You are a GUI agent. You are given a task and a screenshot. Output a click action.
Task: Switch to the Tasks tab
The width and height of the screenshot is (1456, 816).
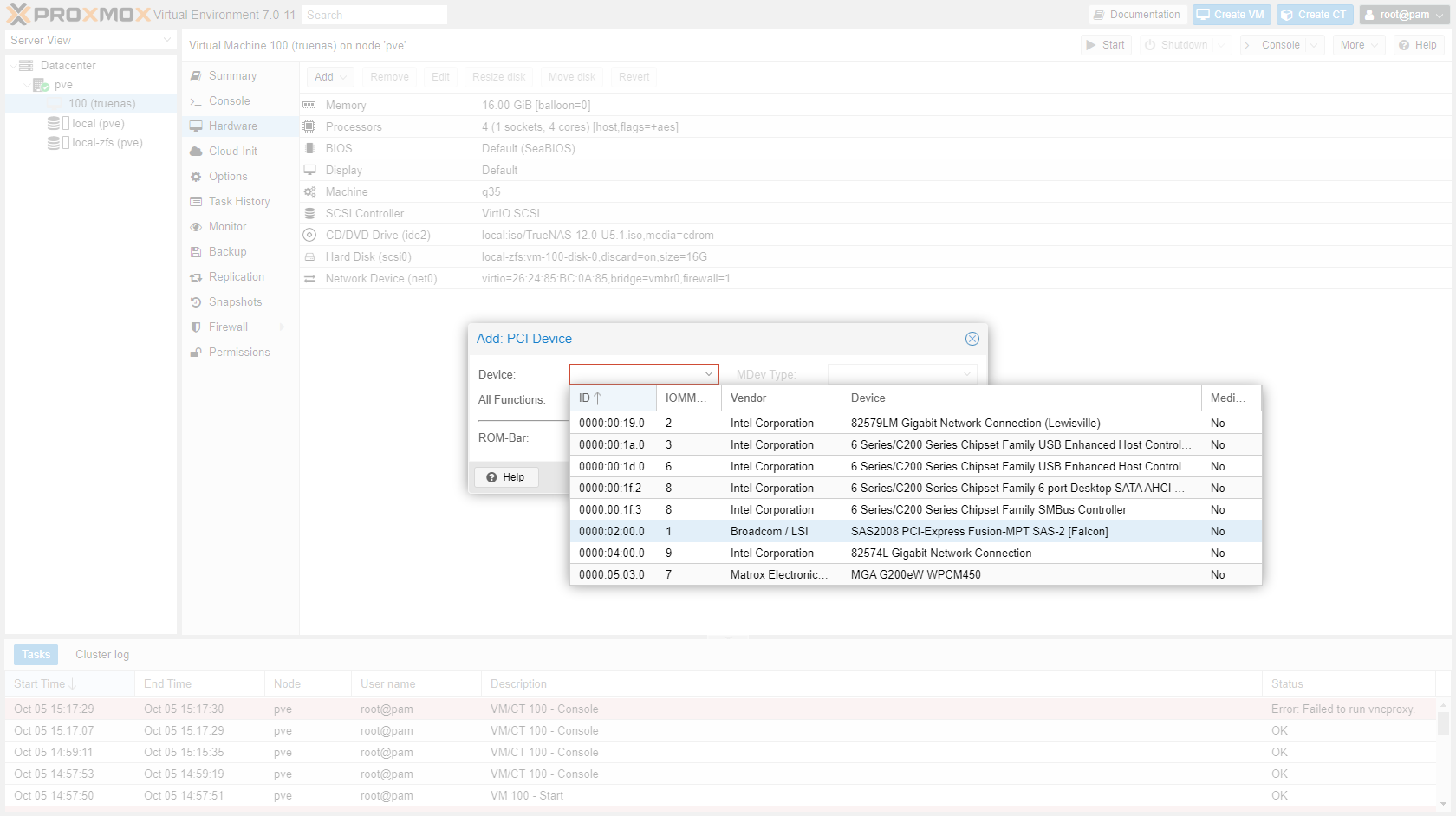coord(36,655)
